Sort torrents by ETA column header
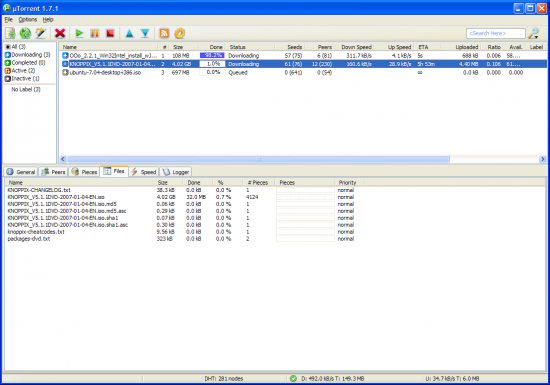550x385 pixels. tap(428, 47)
